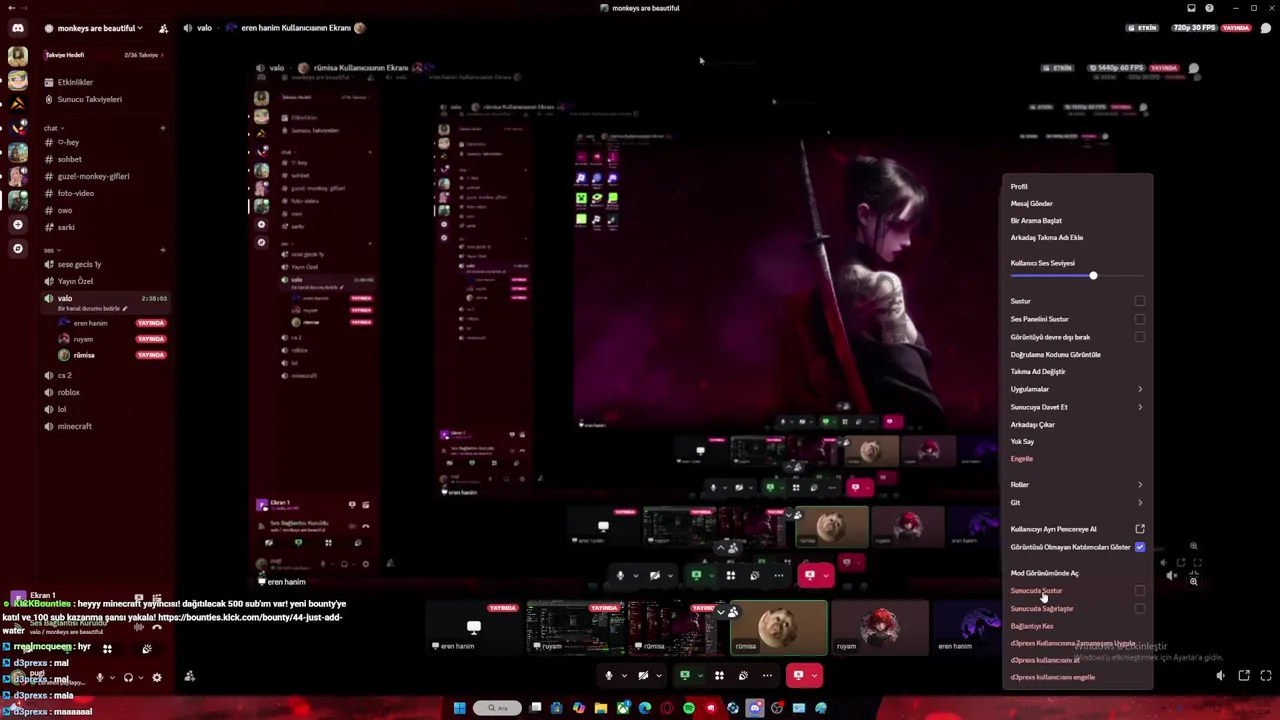The image size is (1280, 720).
Task: Open Etkinlikler events entry
Action: tap(75, 82)
